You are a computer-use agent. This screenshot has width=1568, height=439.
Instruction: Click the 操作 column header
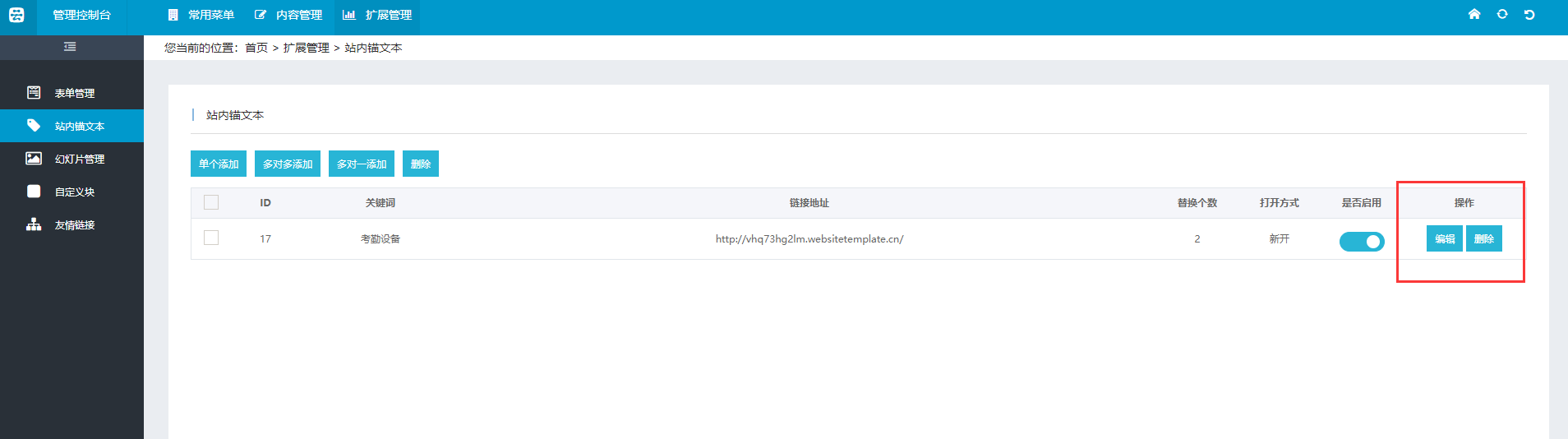(1464, 202)
